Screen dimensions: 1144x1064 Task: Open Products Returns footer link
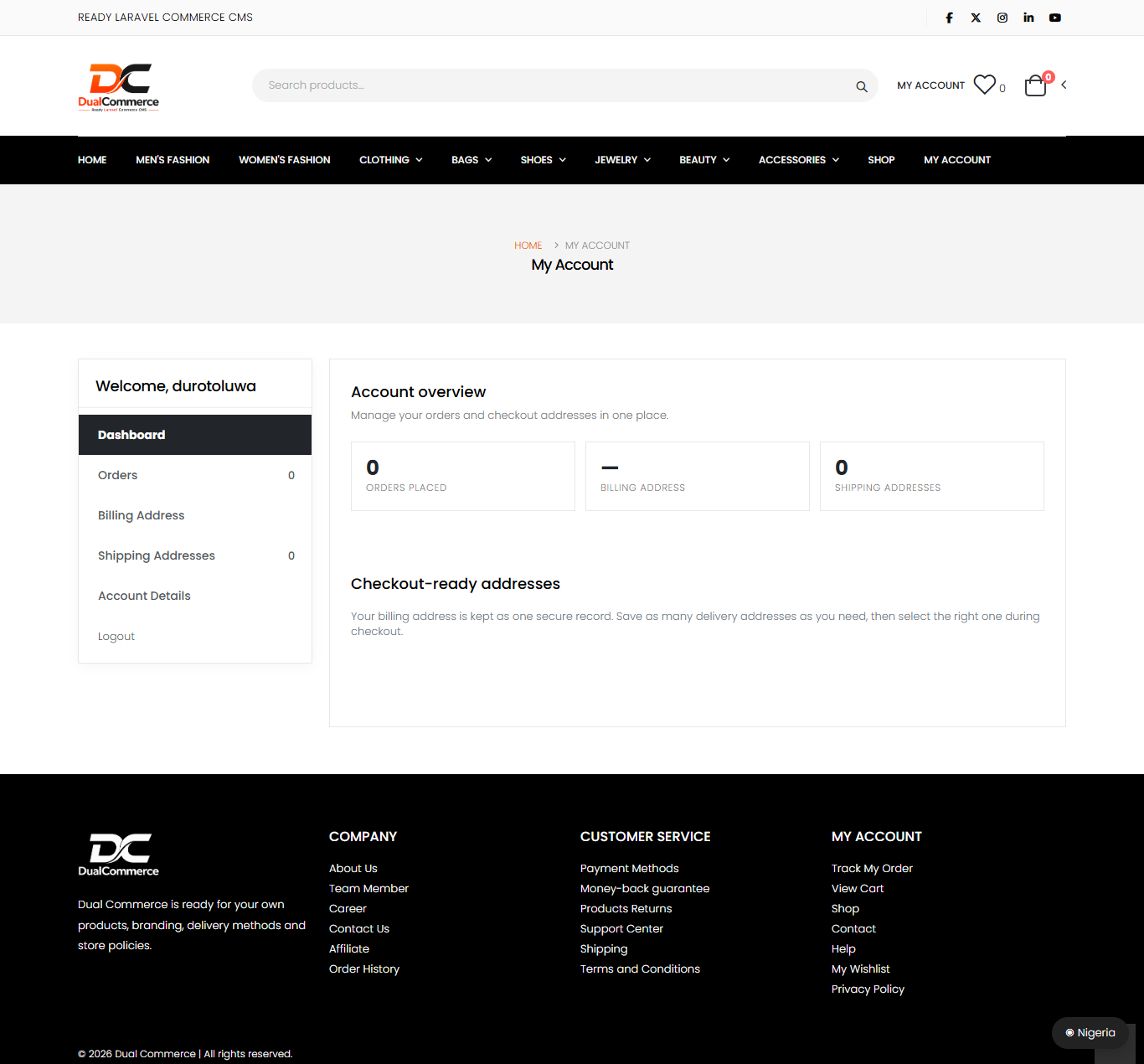click(626, 909)
